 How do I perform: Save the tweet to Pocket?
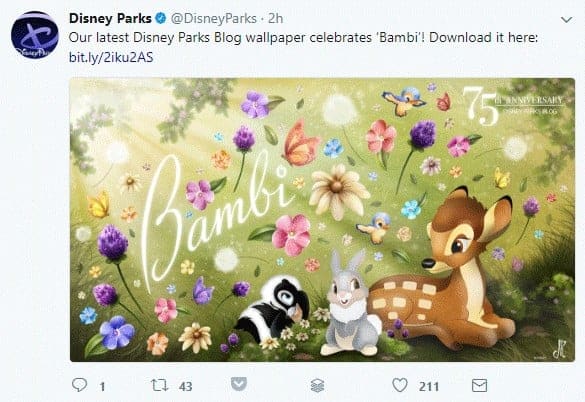point(239,384)
